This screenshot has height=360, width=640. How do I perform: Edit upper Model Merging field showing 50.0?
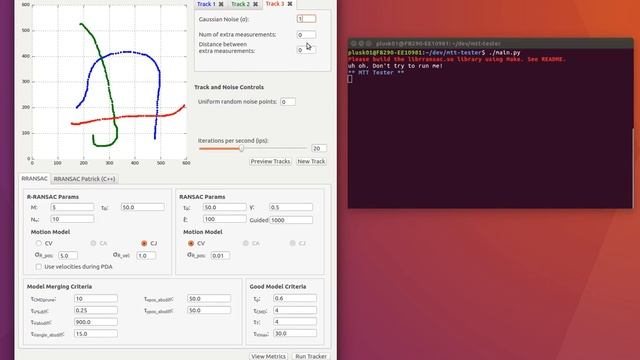pos(209,299)
